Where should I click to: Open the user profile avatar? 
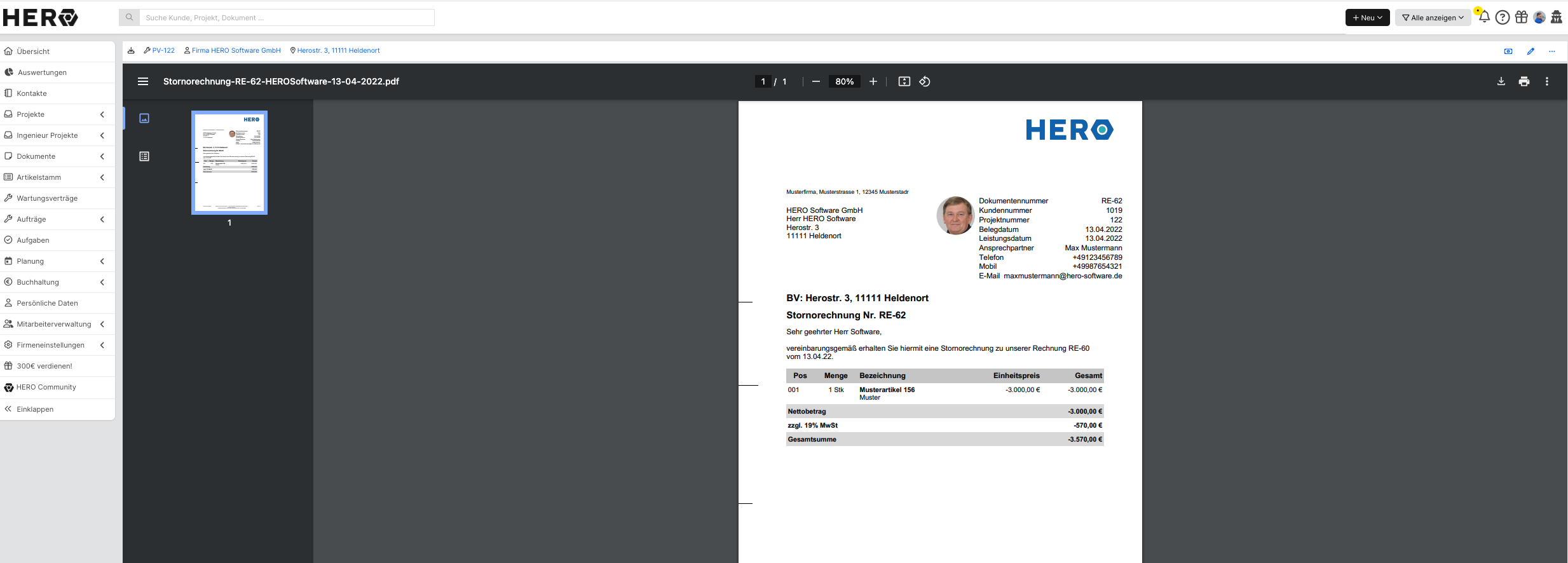[1539, 17]
